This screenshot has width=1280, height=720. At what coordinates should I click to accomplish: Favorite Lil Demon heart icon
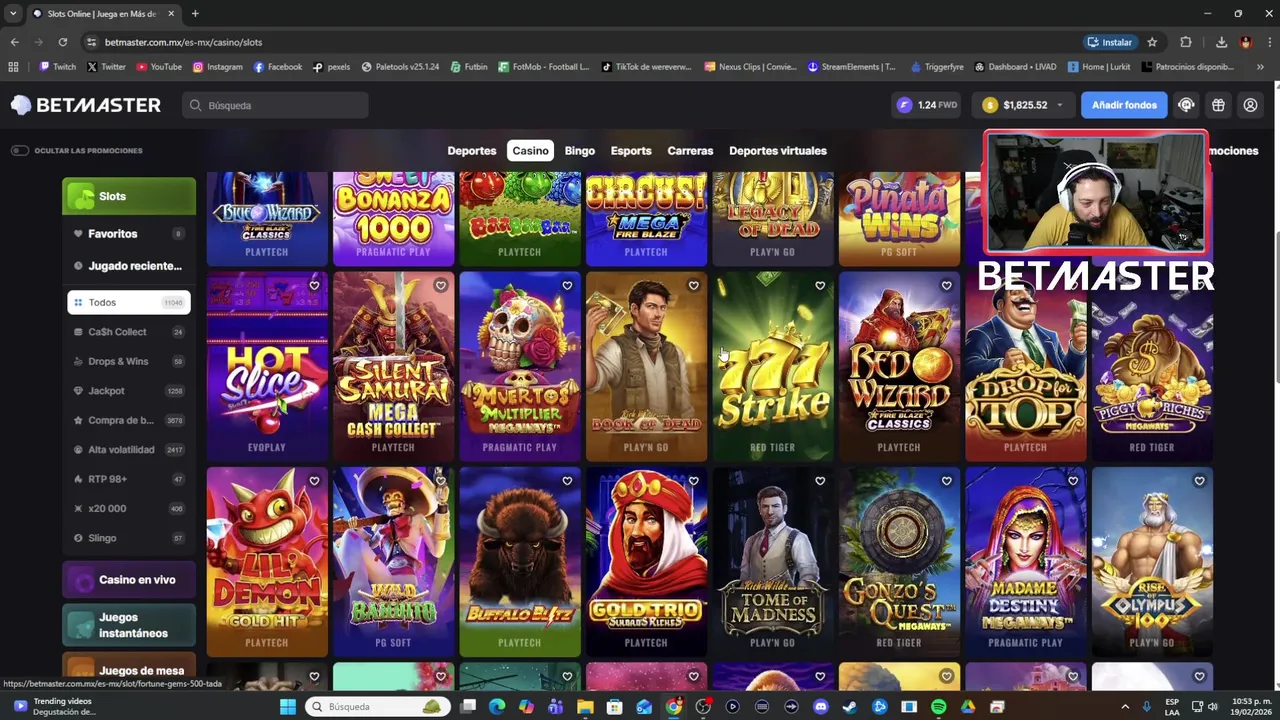point(314,481)
